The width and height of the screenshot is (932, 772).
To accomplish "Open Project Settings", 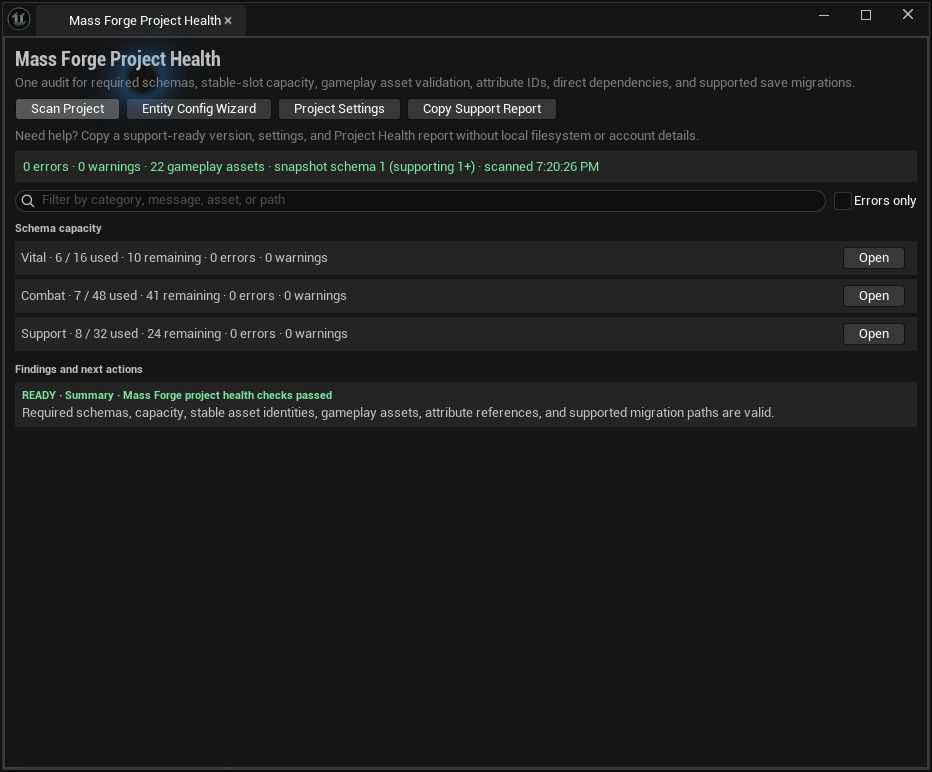I will click(339, 109).
